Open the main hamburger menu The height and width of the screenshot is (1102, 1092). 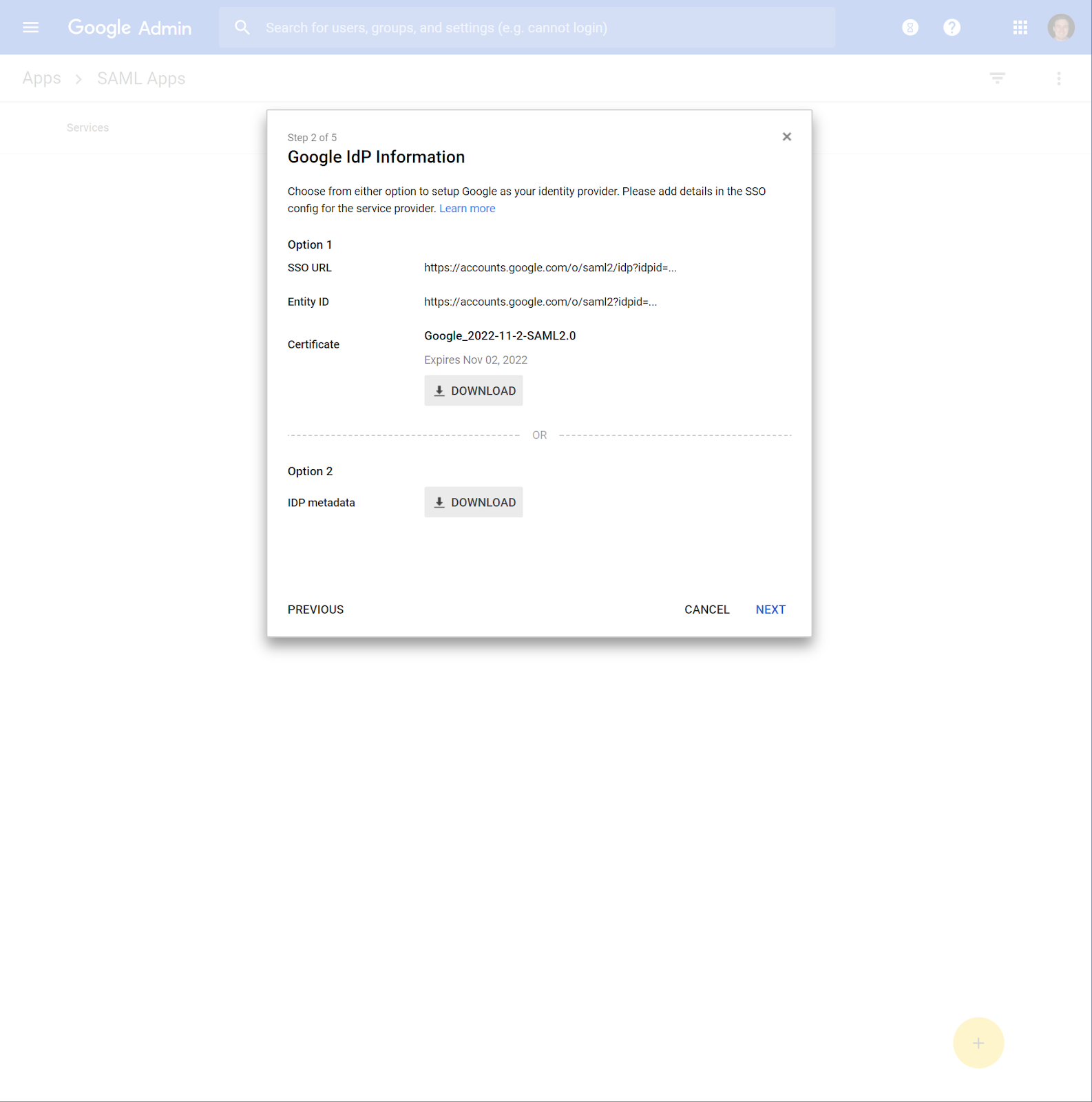point(31,28)
